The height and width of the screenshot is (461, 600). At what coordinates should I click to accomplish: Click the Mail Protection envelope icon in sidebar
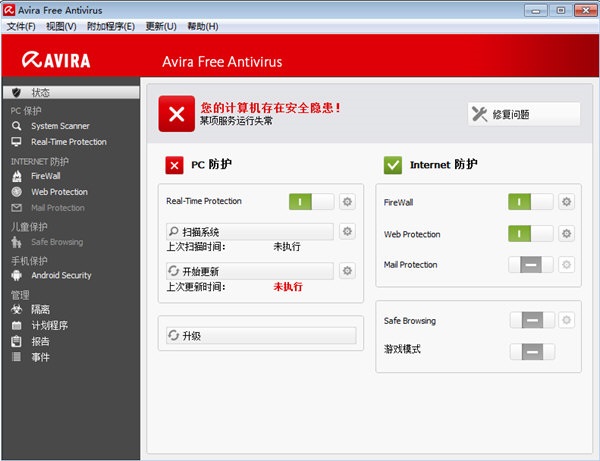tap(16, 208)
